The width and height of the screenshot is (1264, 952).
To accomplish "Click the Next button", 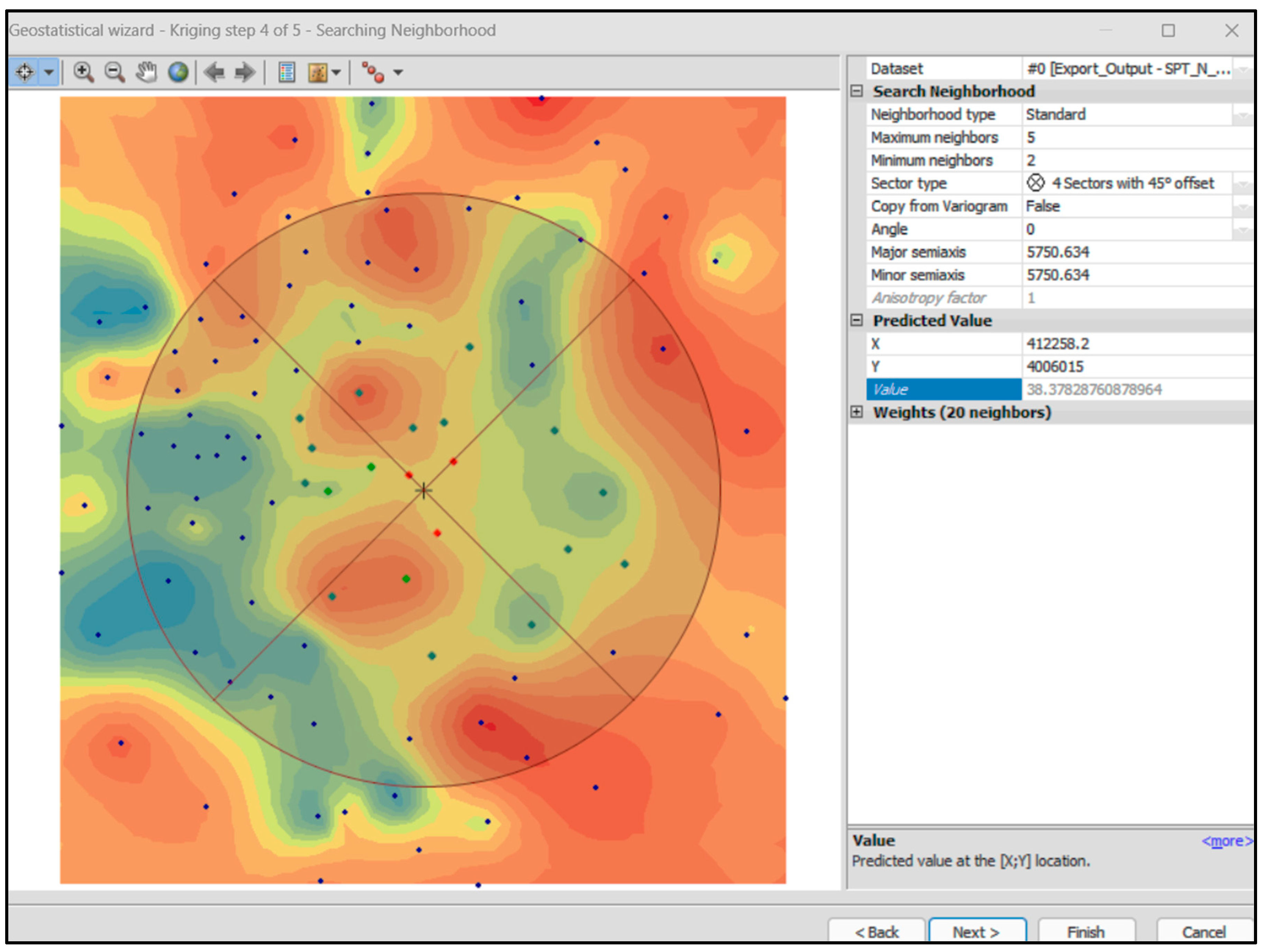I will click(x=976, y=932).
